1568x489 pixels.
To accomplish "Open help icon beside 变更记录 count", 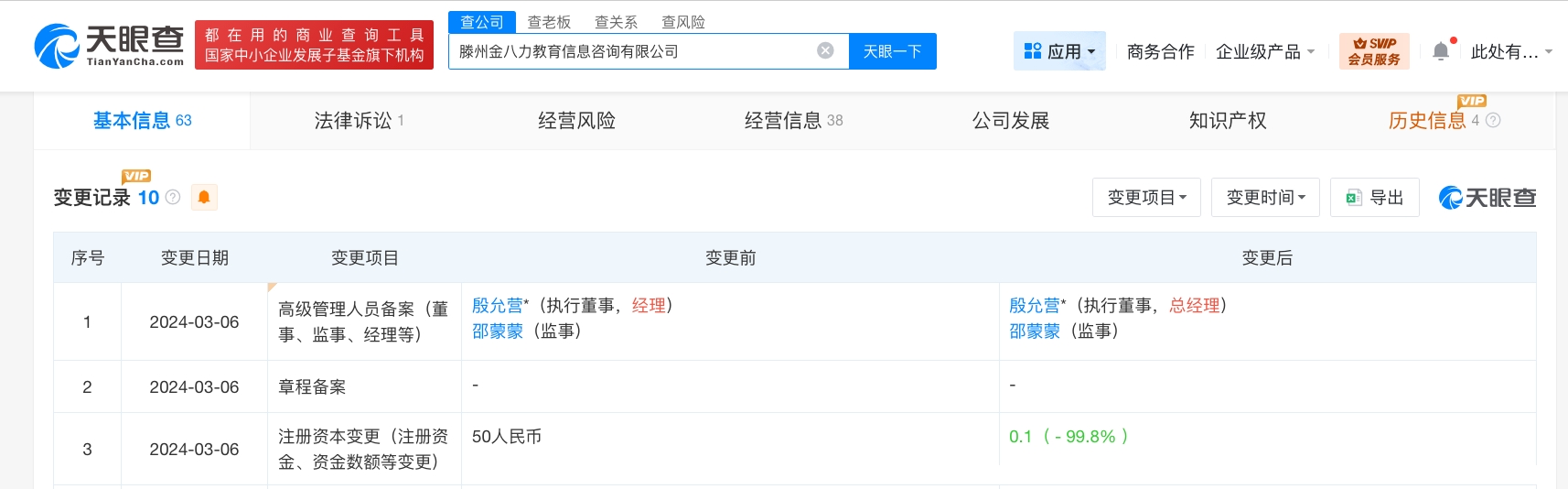I will click(173, 197).
